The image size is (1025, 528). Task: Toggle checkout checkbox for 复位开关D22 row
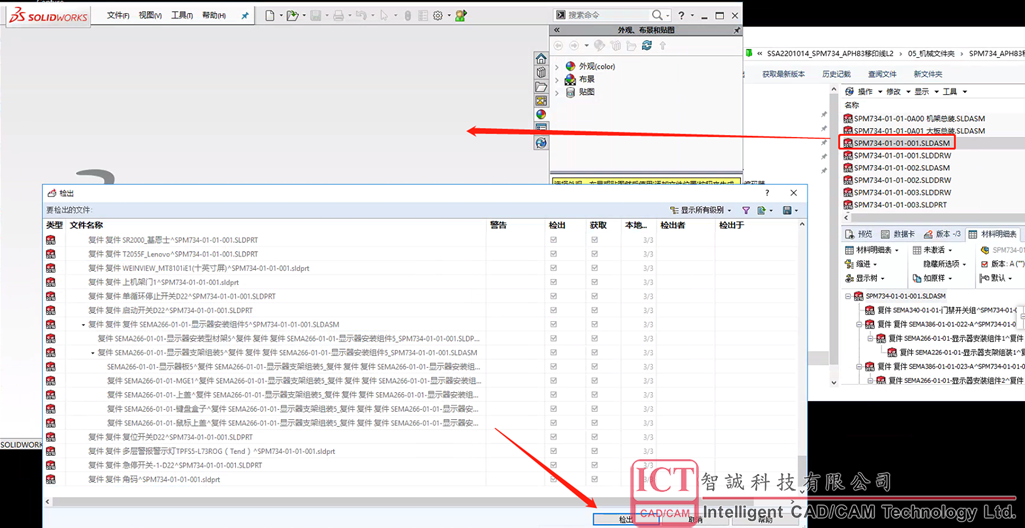pos(554,437)
